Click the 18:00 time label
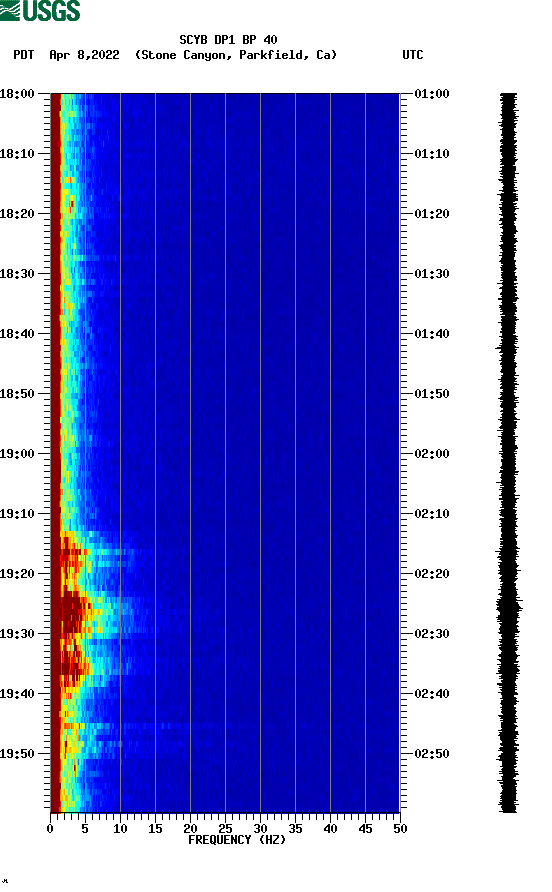The height and width of the screenshot is (892, 552). tap(18, 94)
